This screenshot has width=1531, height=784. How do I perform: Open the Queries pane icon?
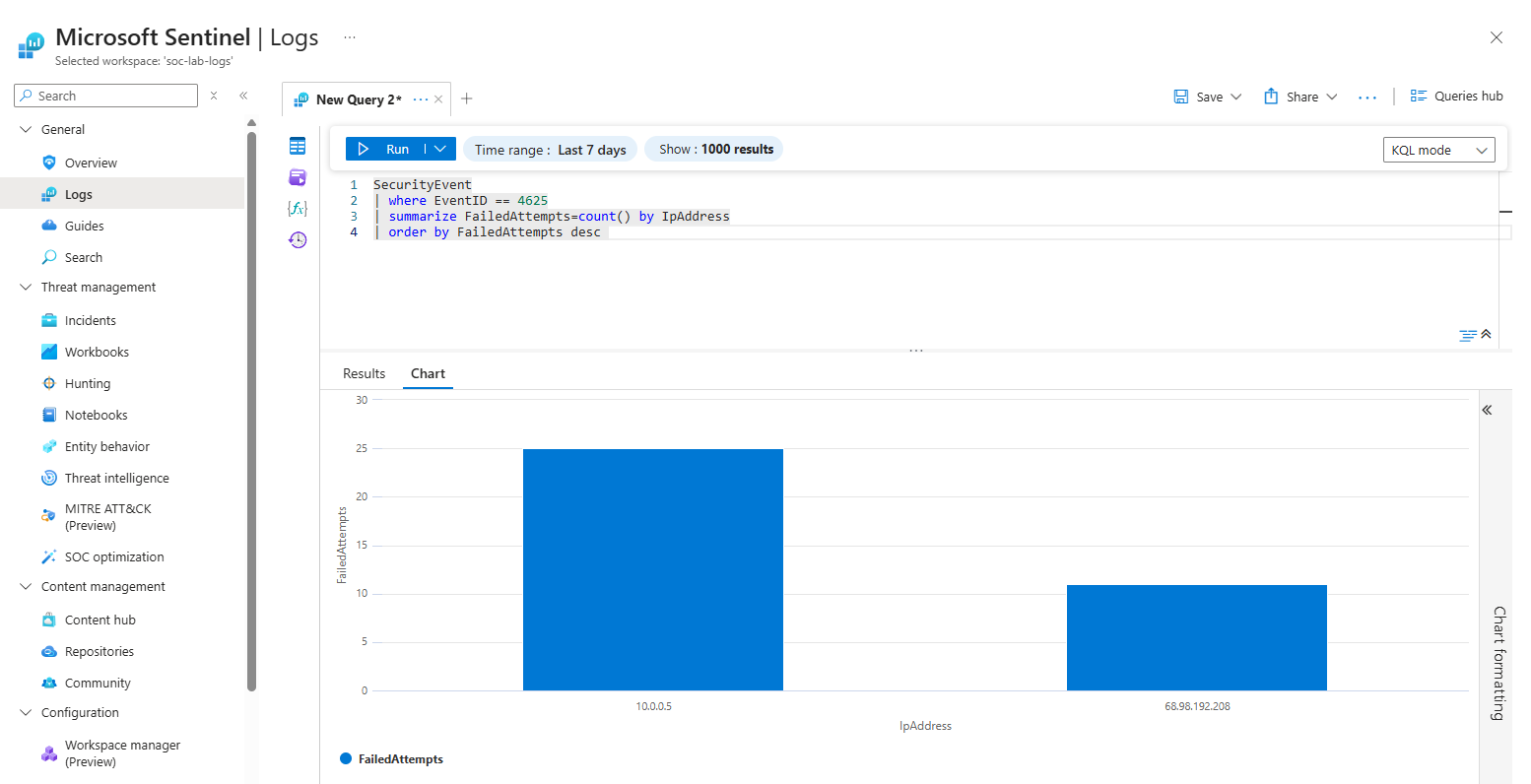coord(298,176)
